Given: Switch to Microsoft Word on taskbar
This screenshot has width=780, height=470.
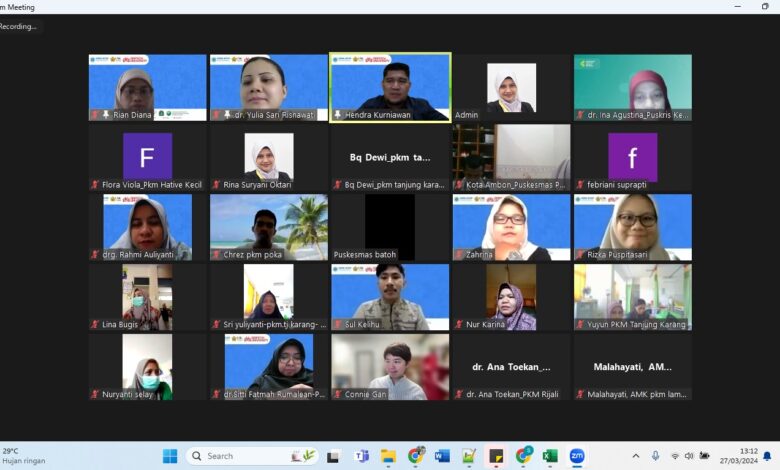Looking at the screenshot, I should coord(442,456).
